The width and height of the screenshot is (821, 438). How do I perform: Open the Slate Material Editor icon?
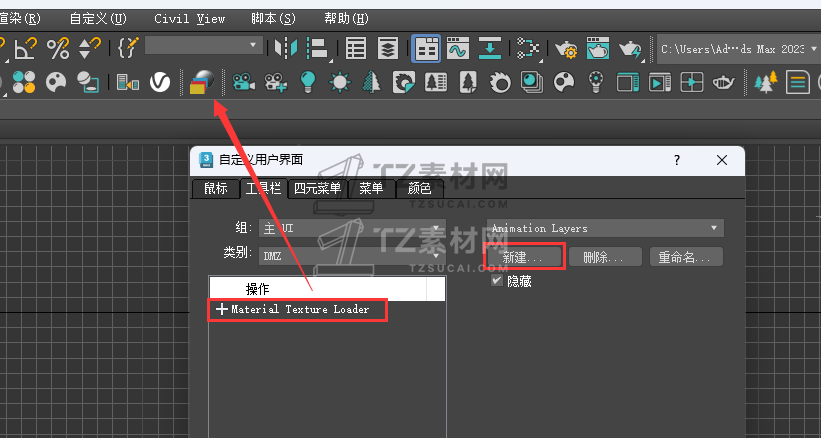click(x=528, y=48)
